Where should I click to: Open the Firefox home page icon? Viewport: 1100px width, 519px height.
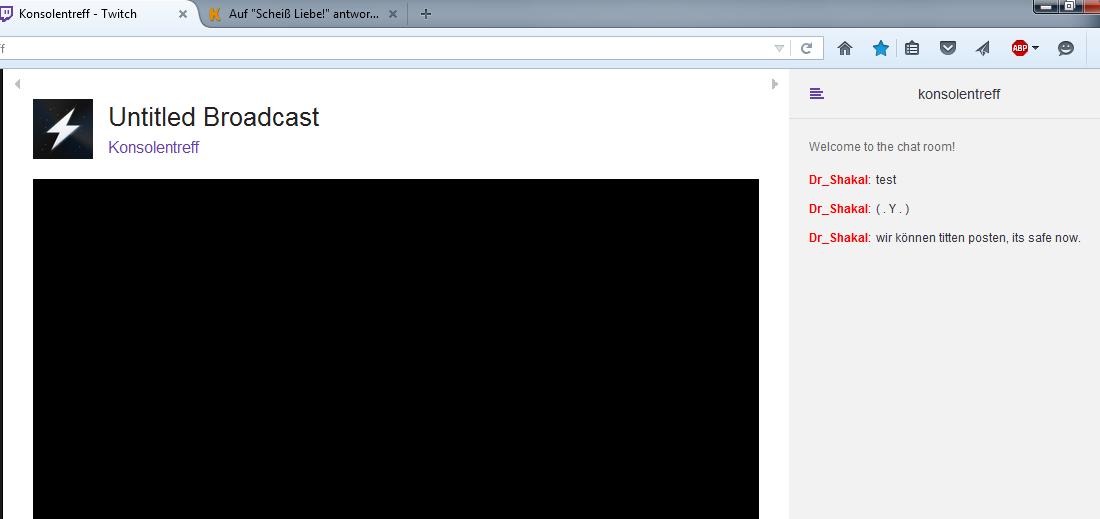tap(845, 48)
